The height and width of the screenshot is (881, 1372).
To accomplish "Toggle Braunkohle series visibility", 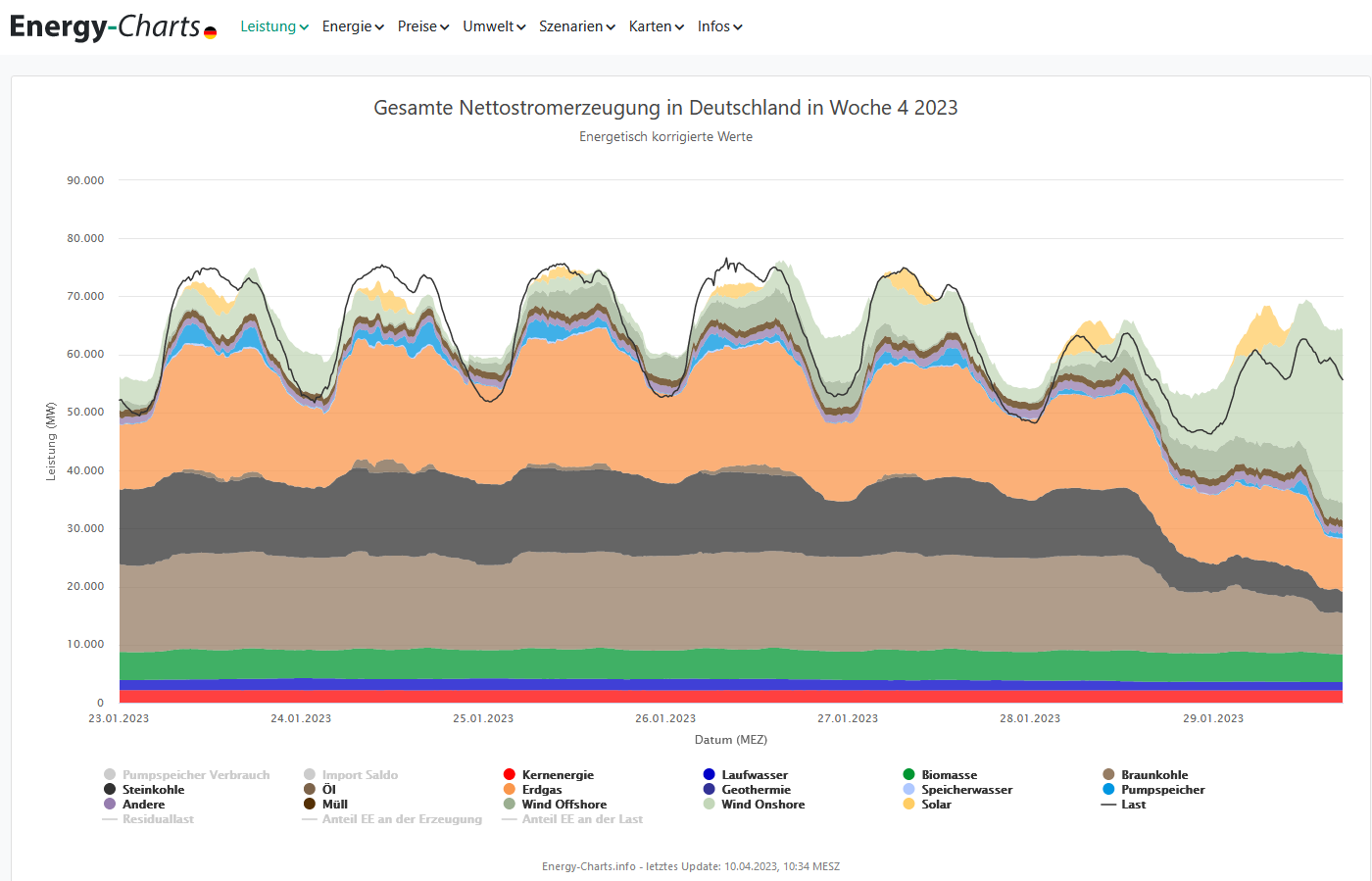I will (x=1146, y=775).
